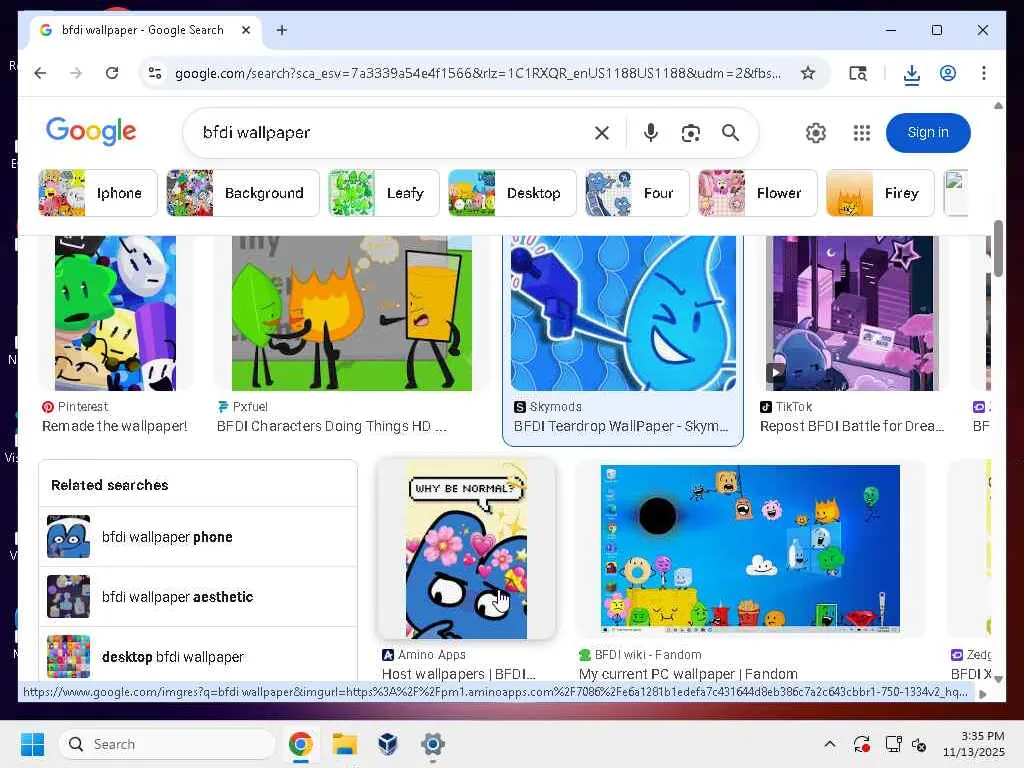
Task: Go back to the previous page
Action: pyautogui.click(x=40, y=73)
